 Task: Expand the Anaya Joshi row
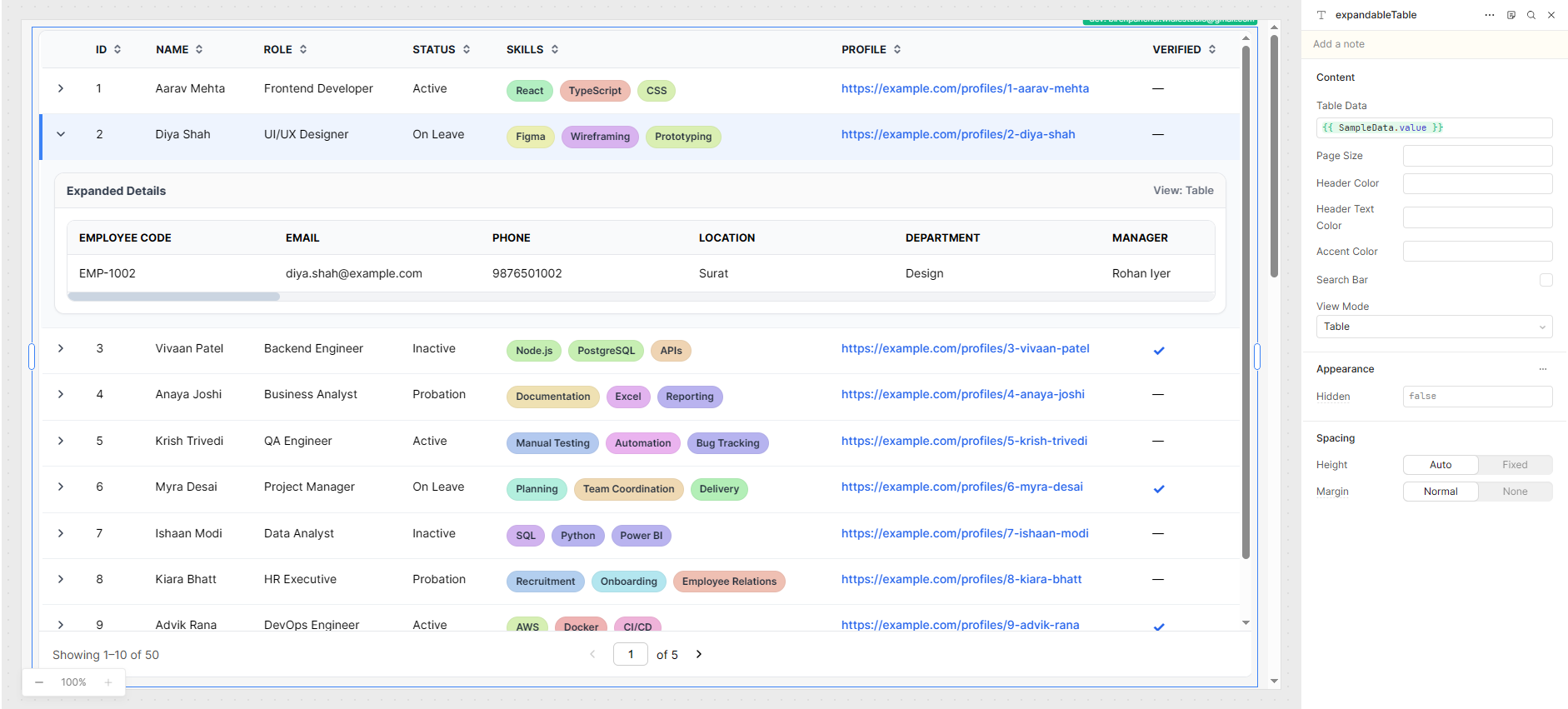(x=61, y=394)
